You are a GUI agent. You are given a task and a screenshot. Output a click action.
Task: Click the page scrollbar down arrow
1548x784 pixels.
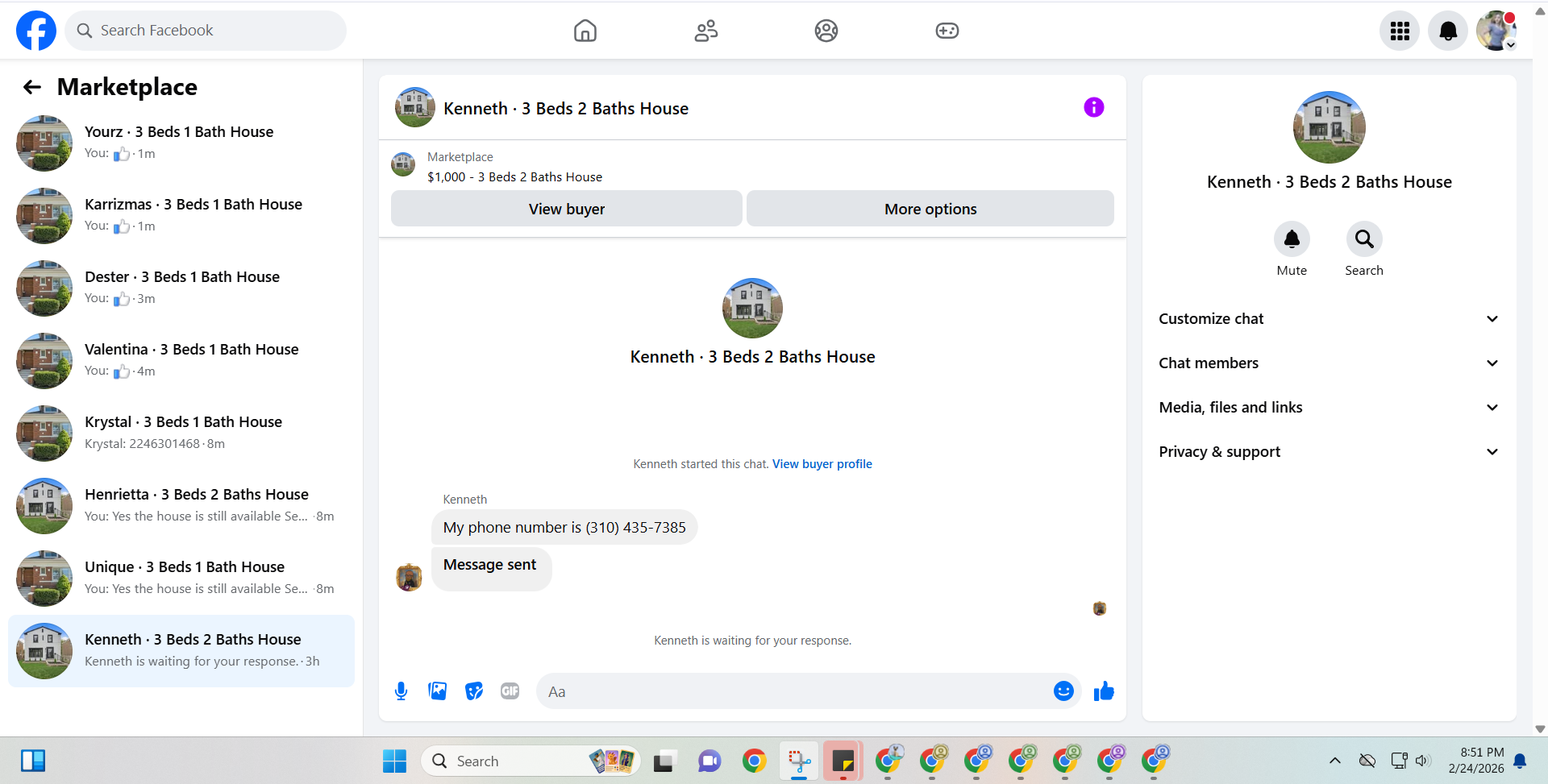click(1540, 729)
